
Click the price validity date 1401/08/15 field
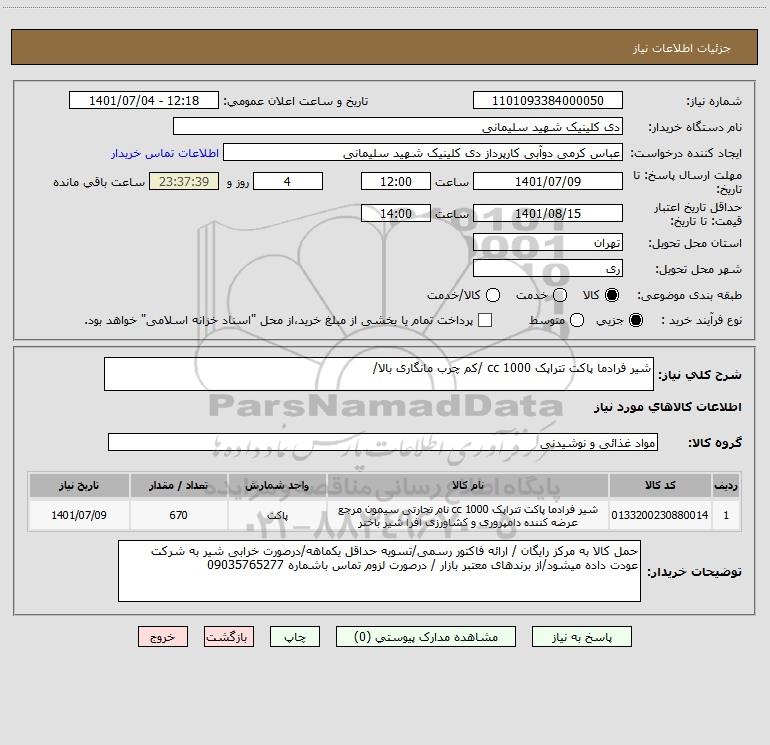pyautogui.click(x=548, y=213)
